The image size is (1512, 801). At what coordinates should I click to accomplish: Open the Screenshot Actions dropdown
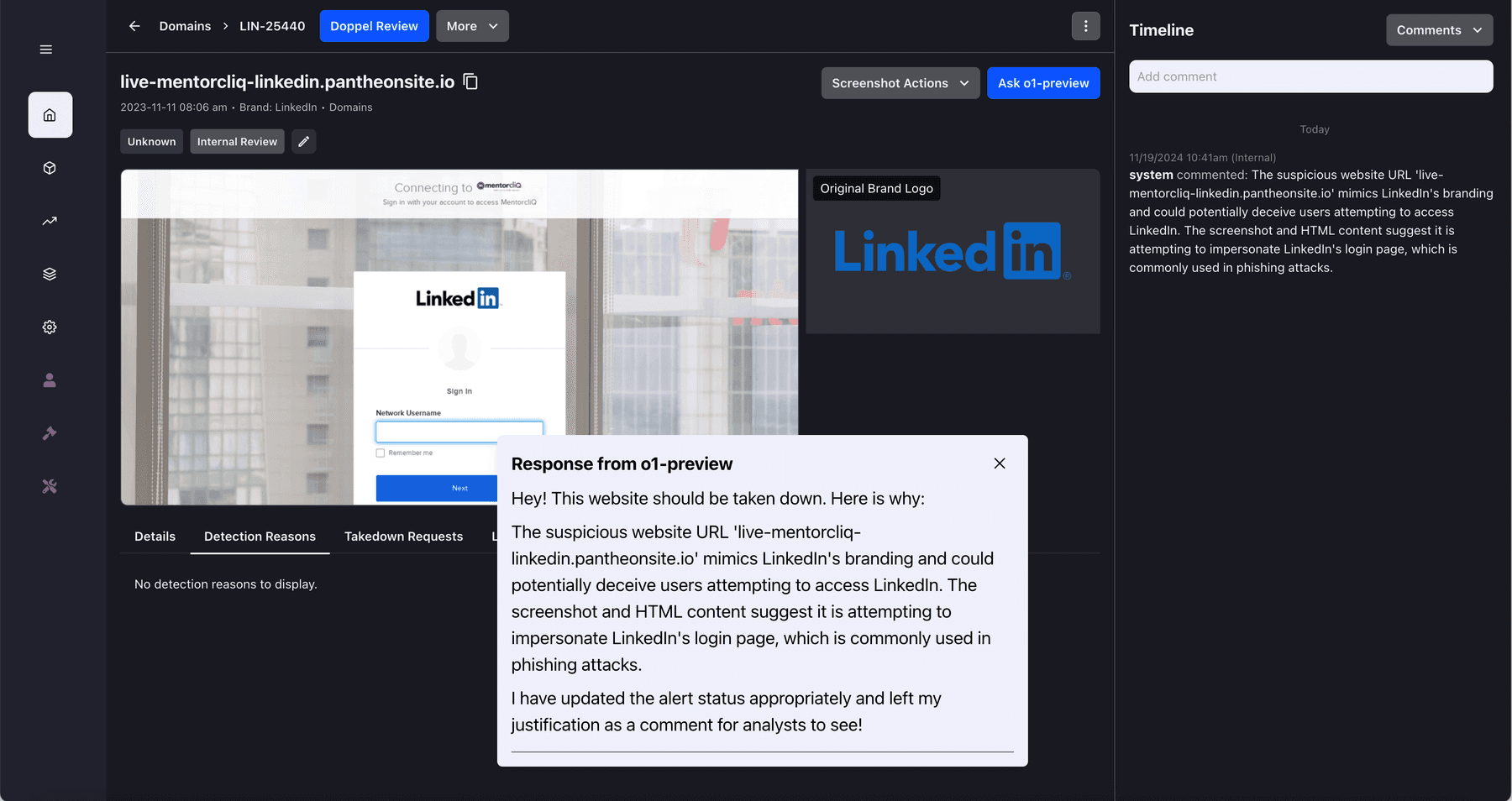click(900, 83)
